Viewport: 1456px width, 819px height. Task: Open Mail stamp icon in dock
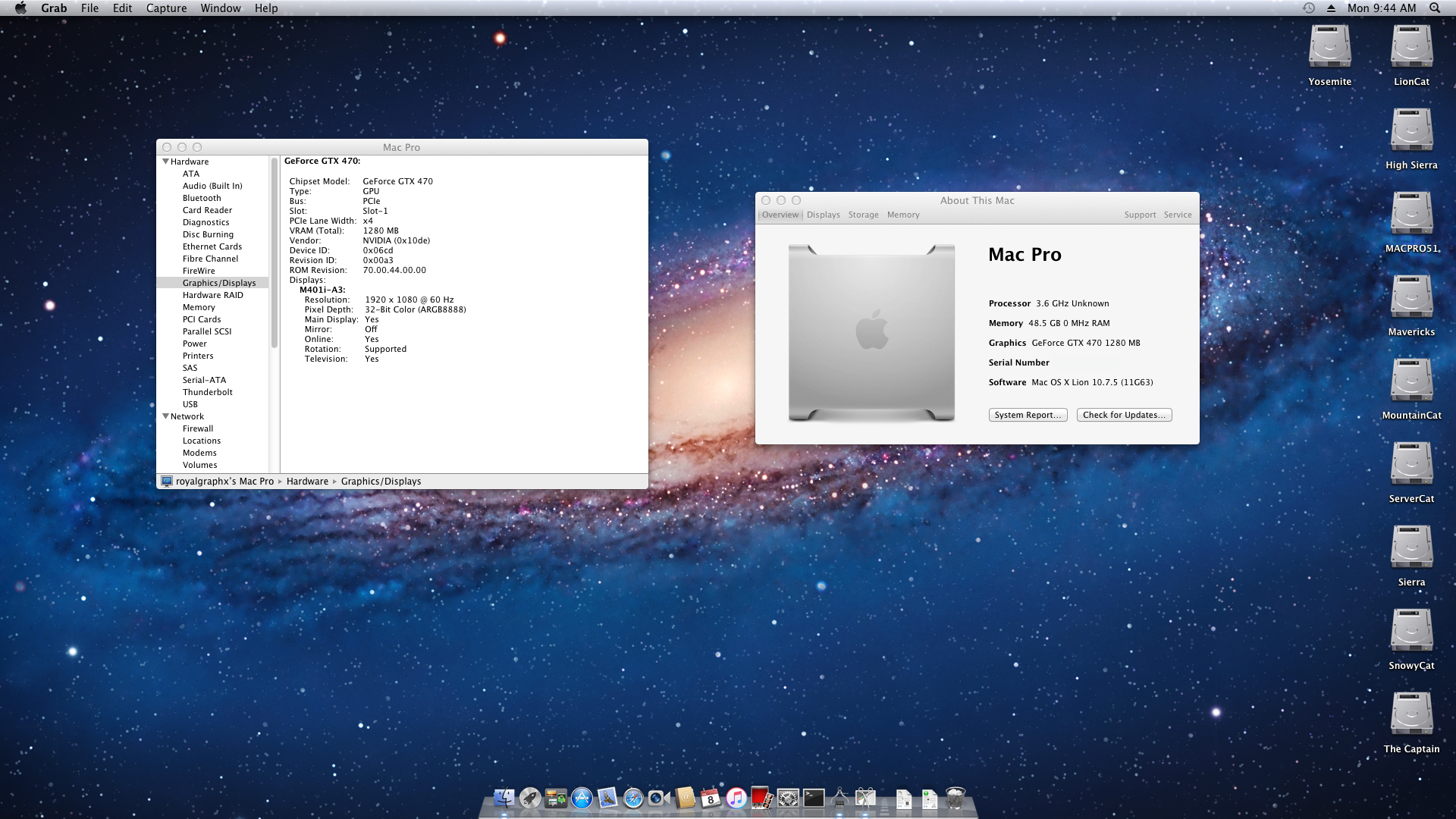coord(607,798)
